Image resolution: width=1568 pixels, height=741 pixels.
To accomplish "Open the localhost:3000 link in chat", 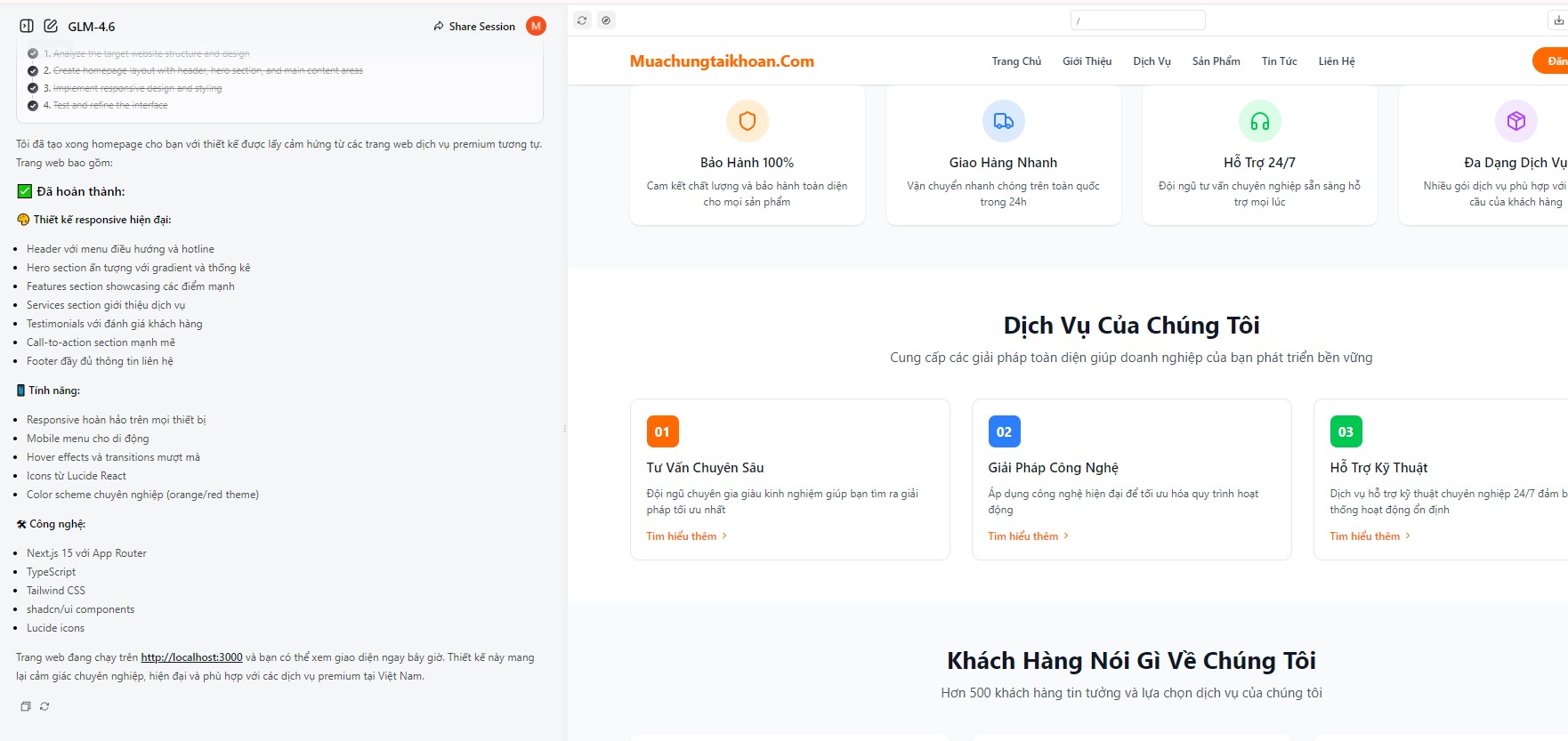I will click(191, 657).
